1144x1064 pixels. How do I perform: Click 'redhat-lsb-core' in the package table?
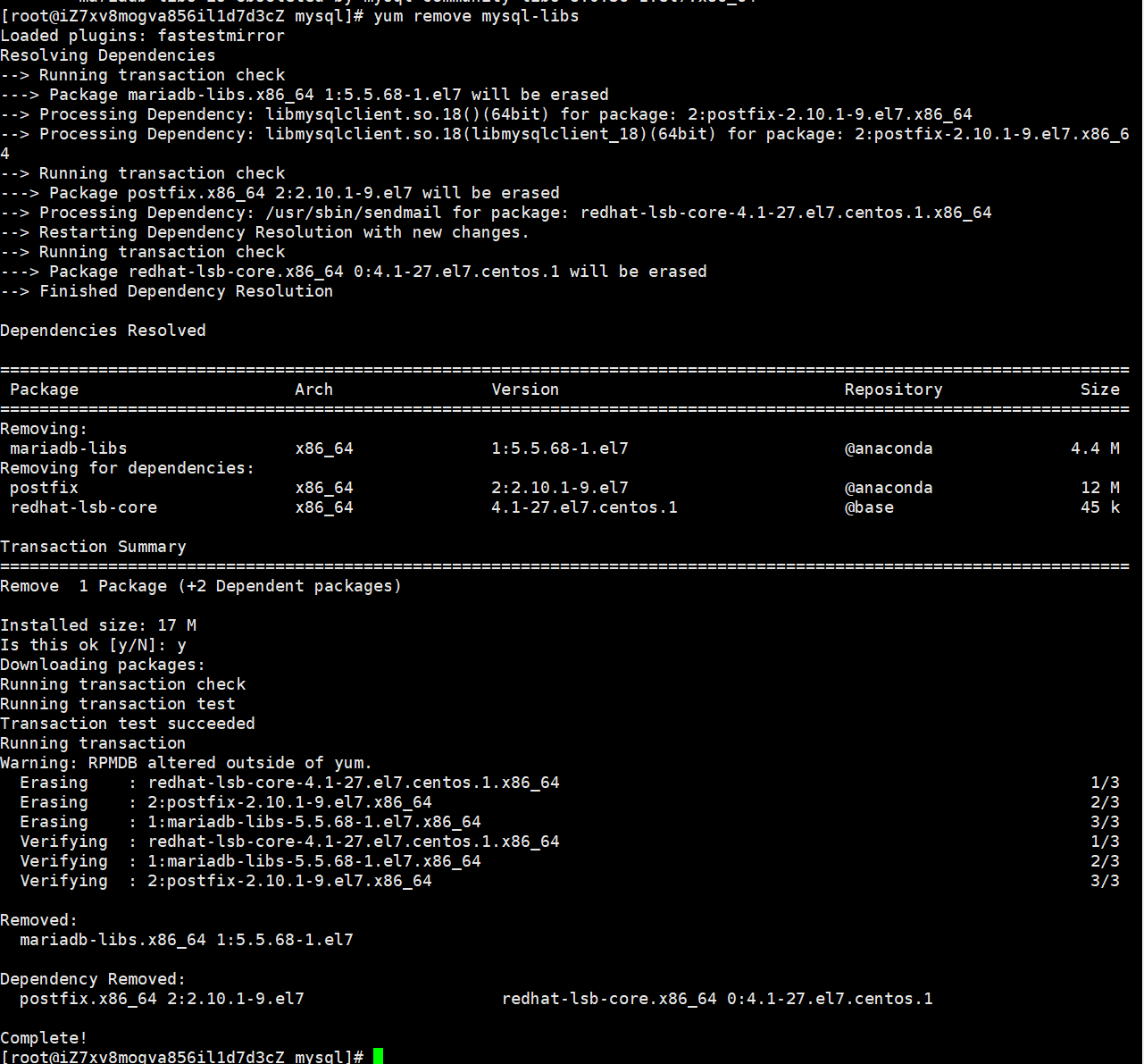pyautogui.click(x=83, y=507)
